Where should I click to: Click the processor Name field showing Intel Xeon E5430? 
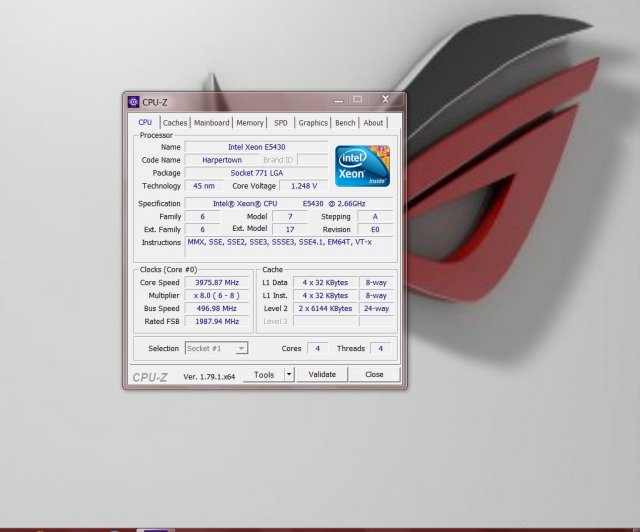point(256,147)
